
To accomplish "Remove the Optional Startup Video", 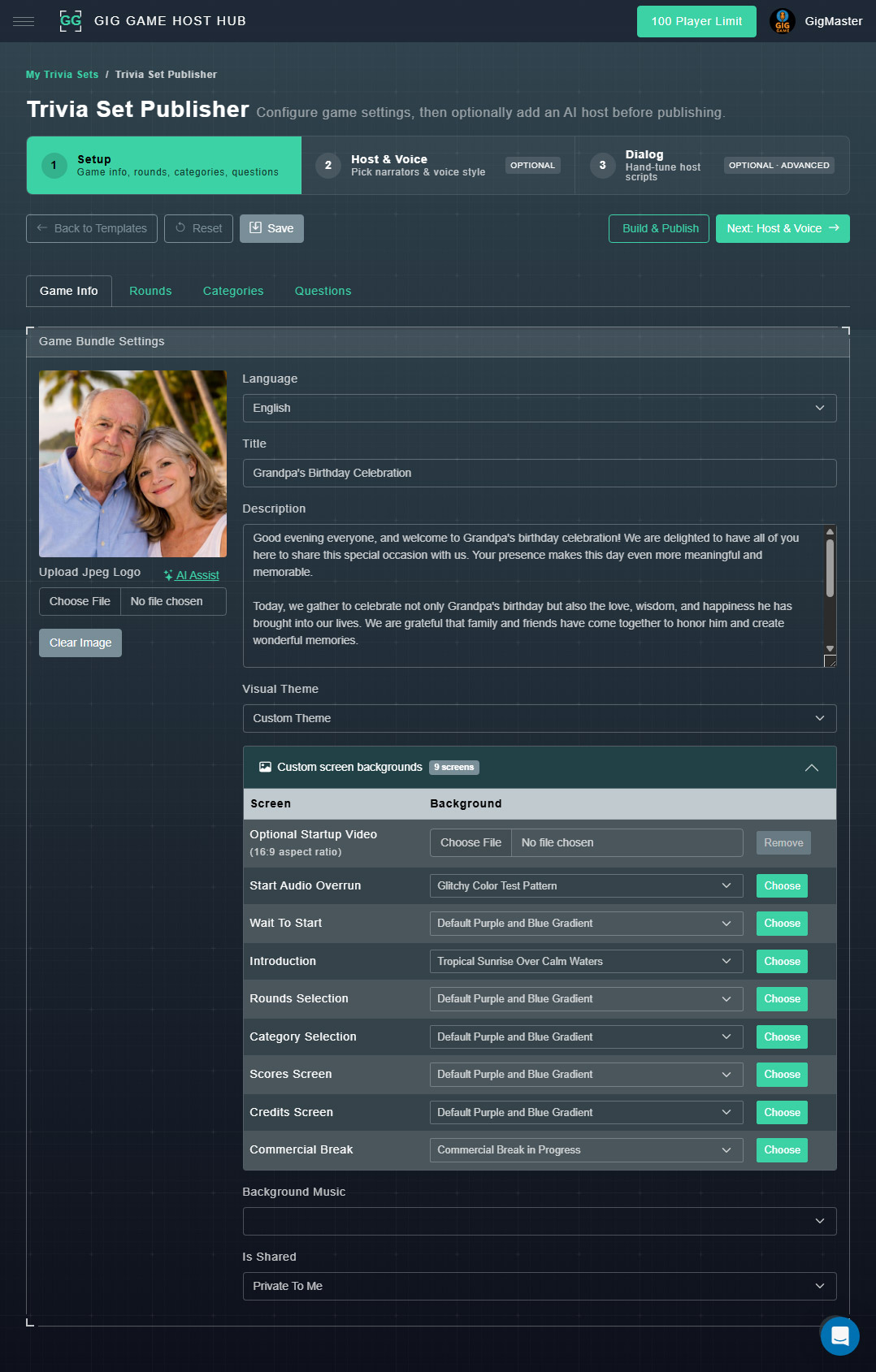I will click(783, 842).
